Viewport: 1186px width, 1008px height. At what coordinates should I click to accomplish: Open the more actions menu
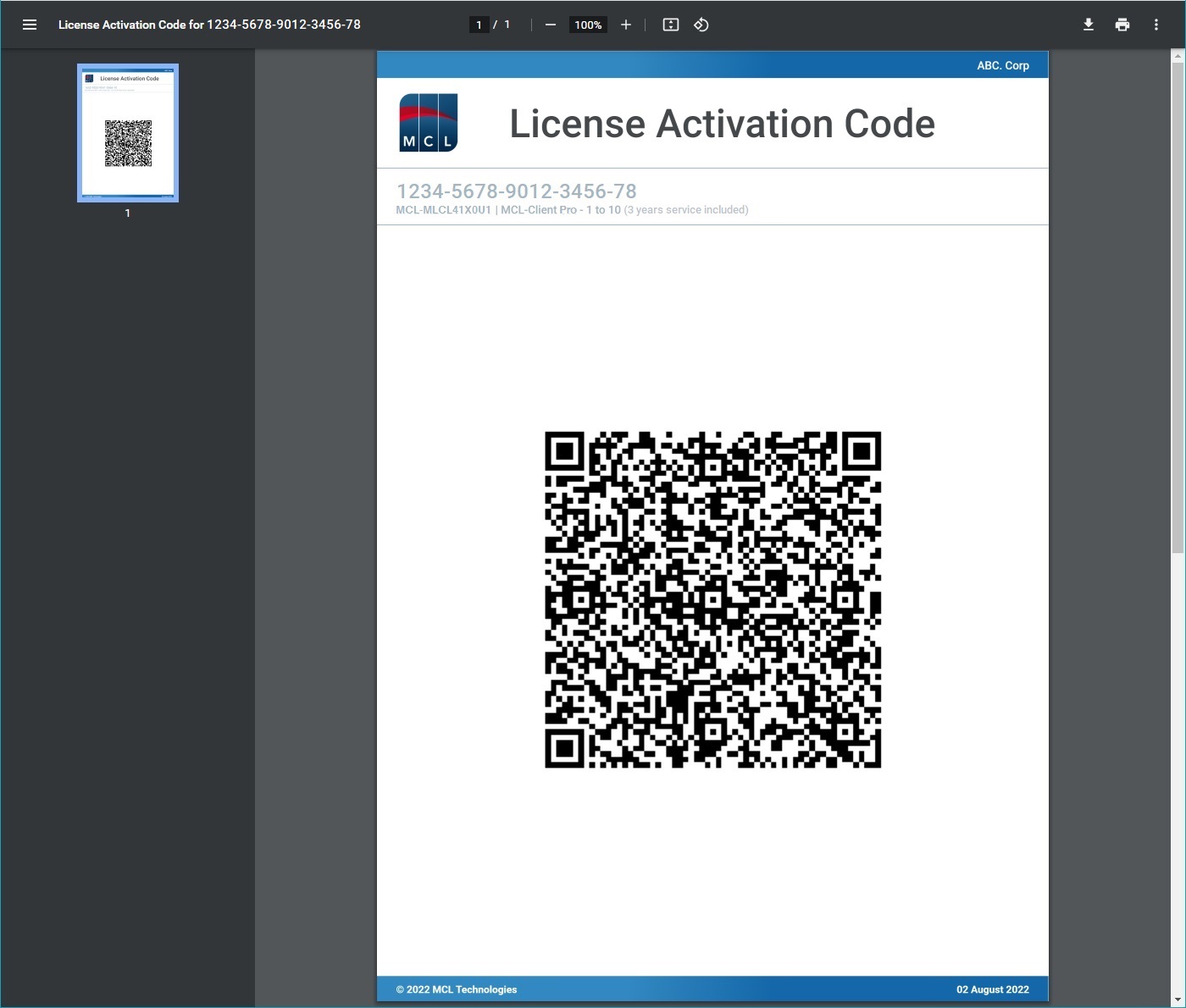click(1156, 25)
